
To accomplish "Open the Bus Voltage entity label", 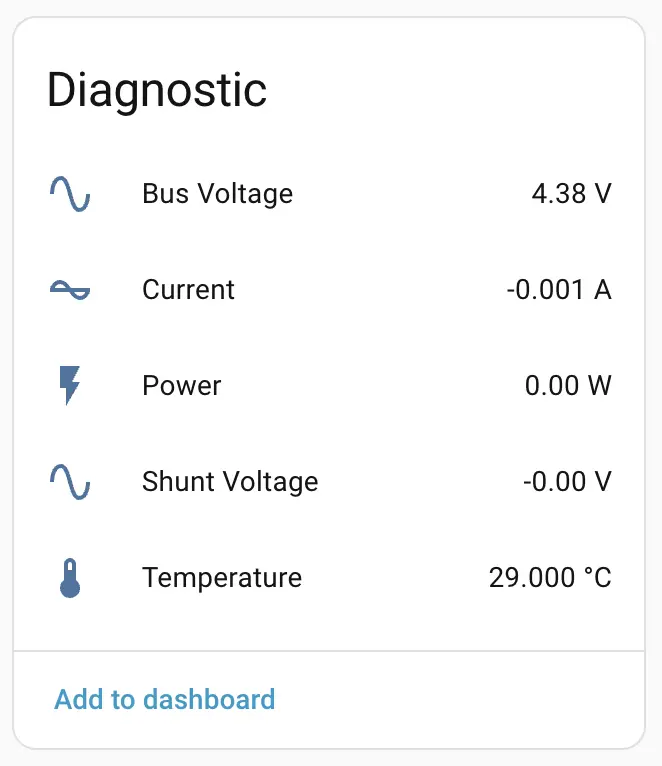I will 218,194.
